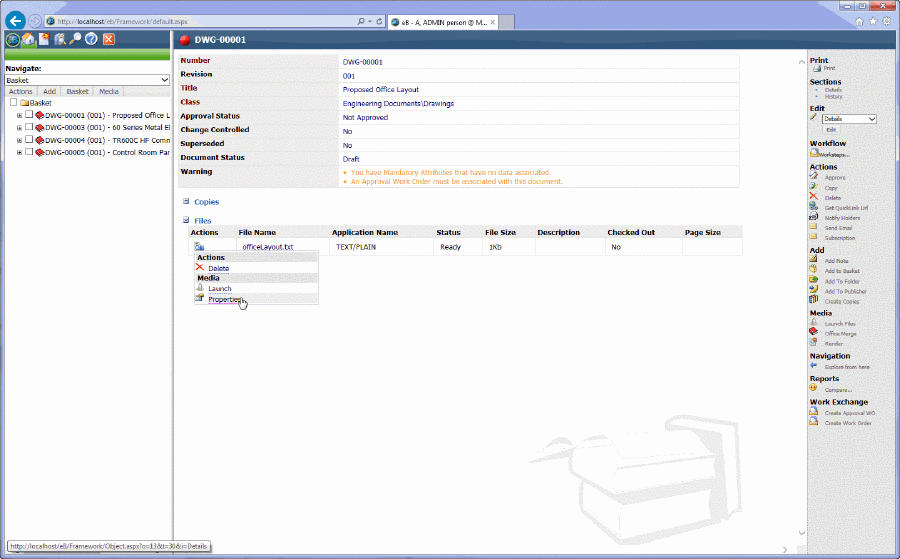Check the DWG-00004 tree checkbox
The image size is (900, 559).
pyautogui.click(x=29, y=139)
